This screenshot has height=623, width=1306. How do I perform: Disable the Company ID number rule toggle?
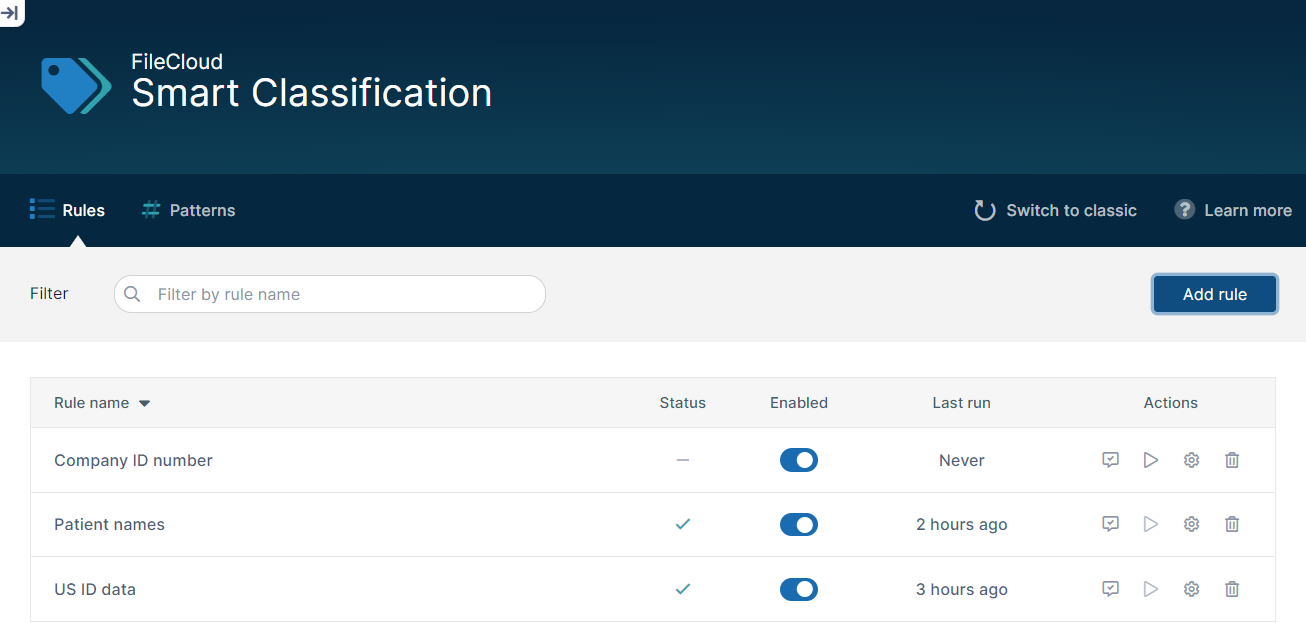click(x=798, y=460)
